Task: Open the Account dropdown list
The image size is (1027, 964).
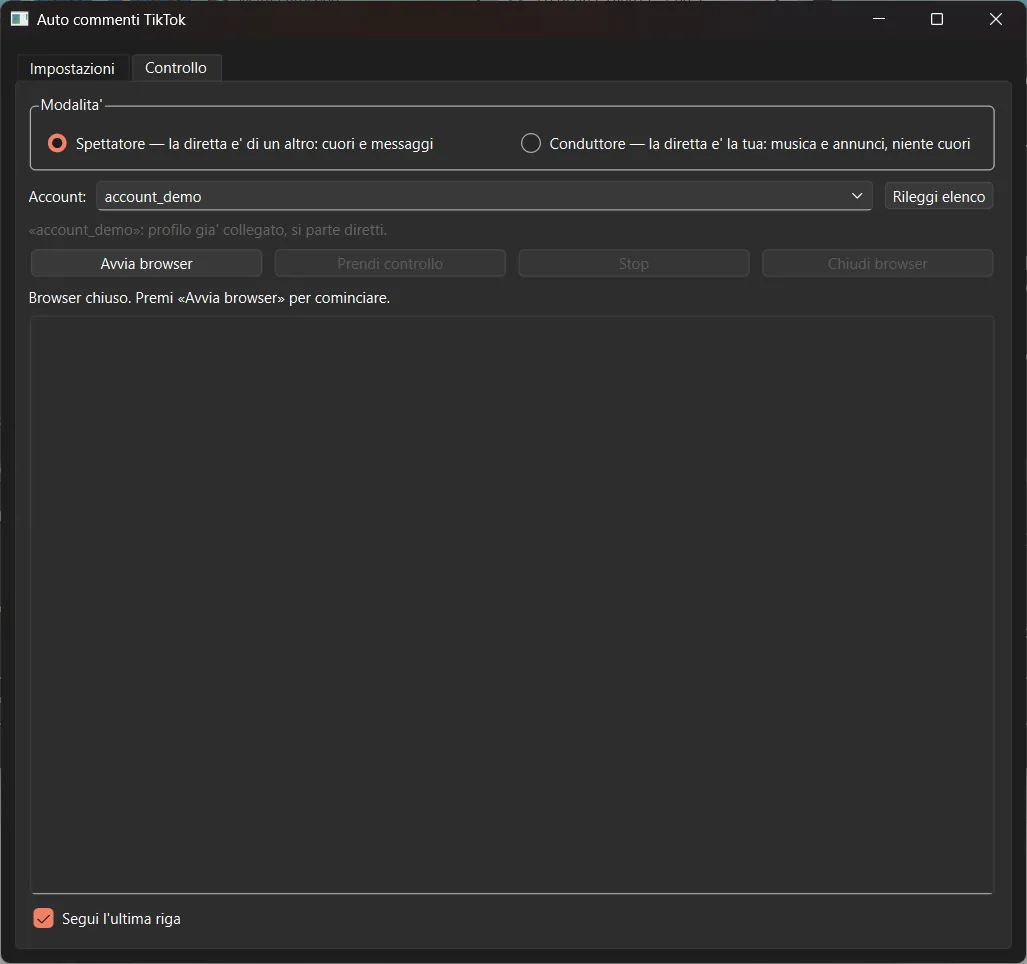Action: click(484, 196)
